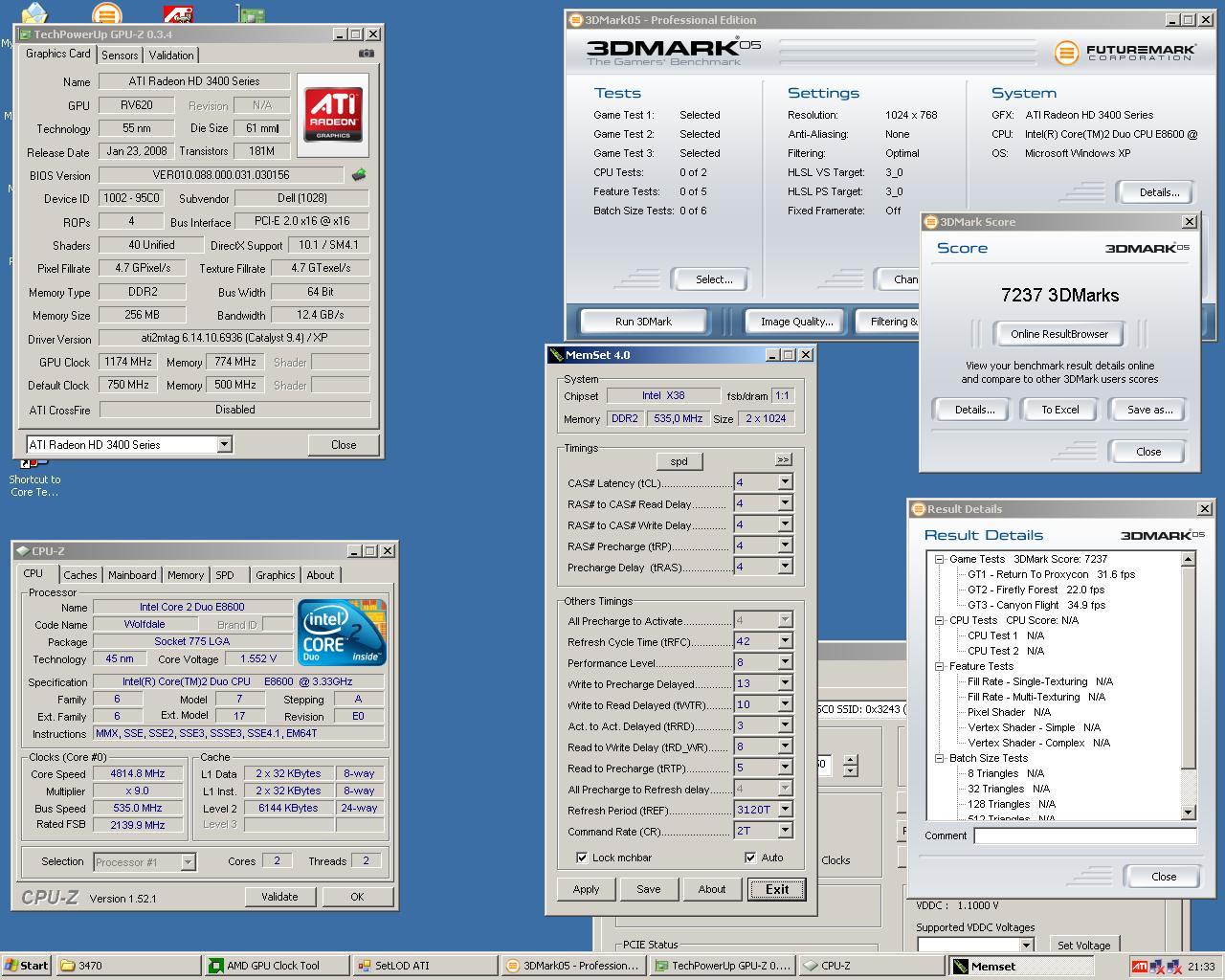Click the BIOS save chip icon in GPU-Z
The image size is (1225, 980).
pyautogui.click(x=359, y=175)
